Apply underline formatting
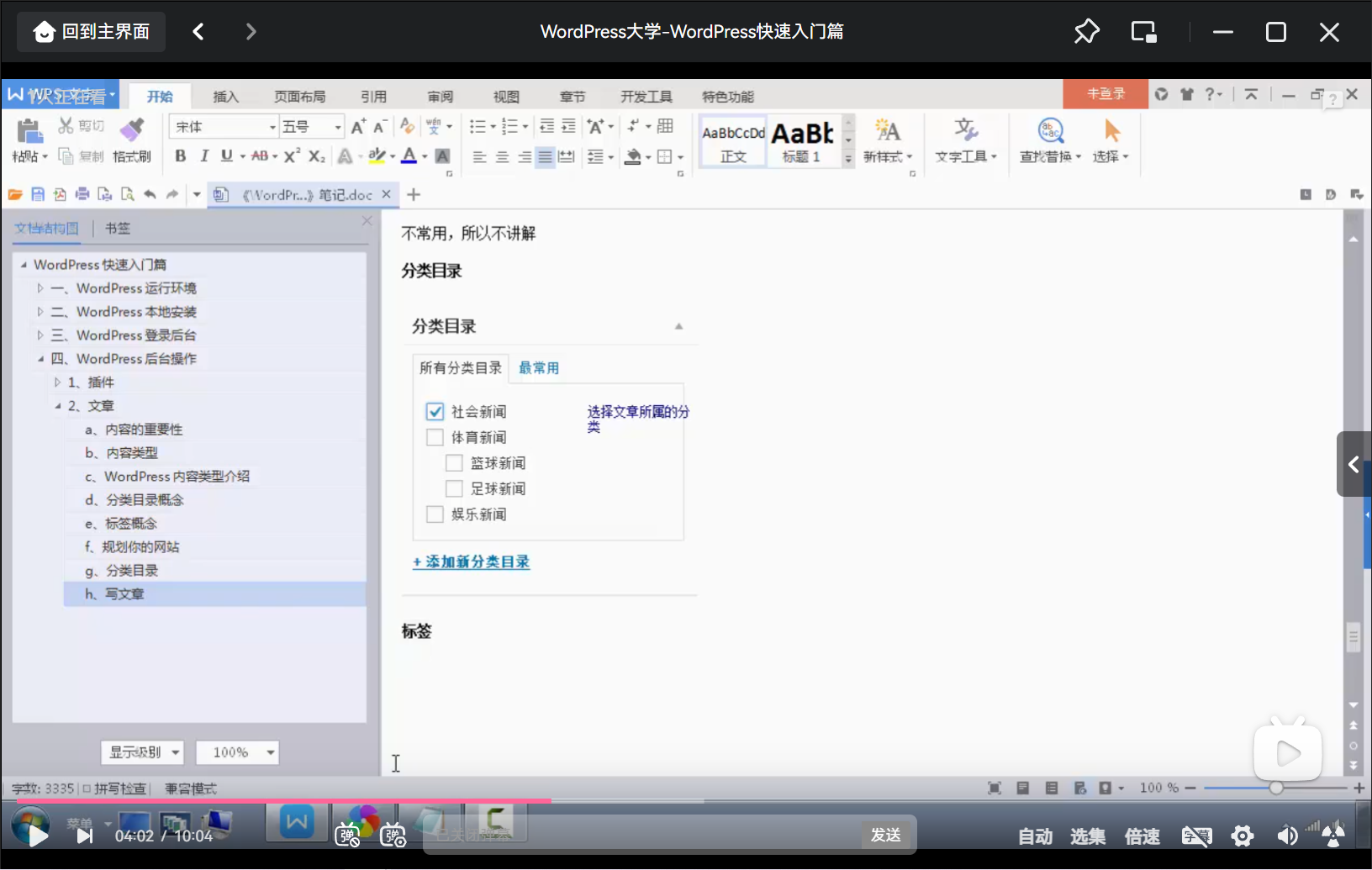The width and height of the screenshot is (1372, 870). pos(226,156)
